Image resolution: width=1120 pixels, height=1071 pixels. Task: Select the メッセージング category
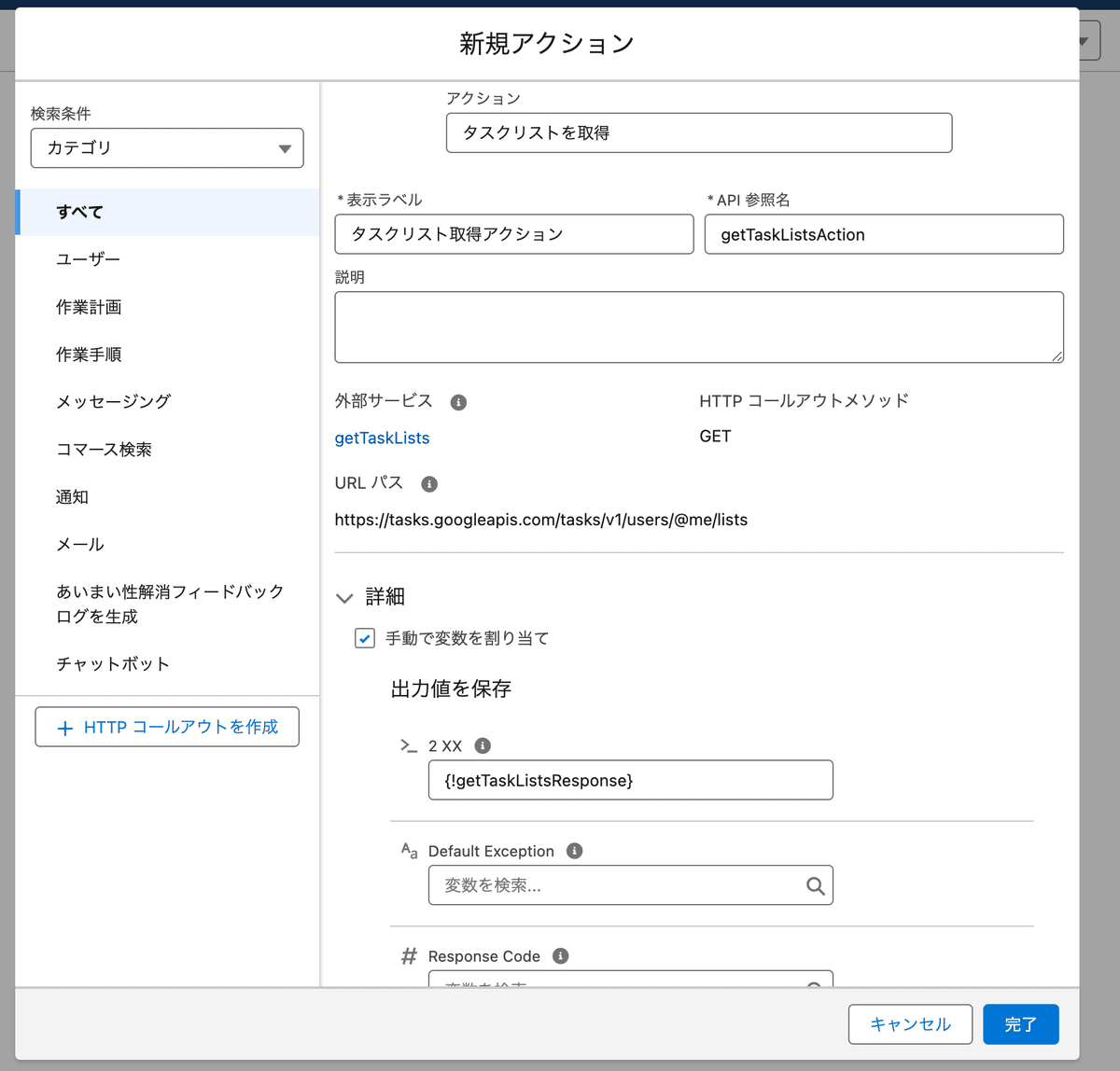coord(168,402)
